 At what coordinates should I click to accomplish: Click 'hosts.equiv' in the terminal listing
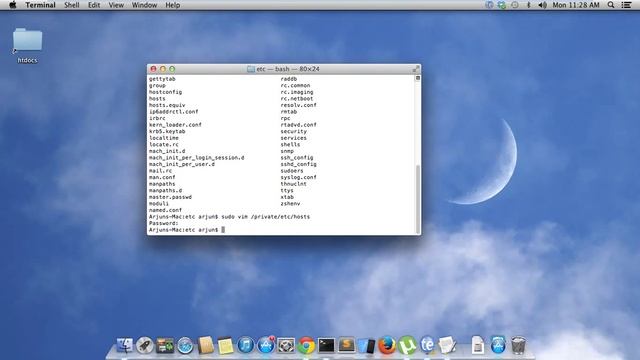167,105
